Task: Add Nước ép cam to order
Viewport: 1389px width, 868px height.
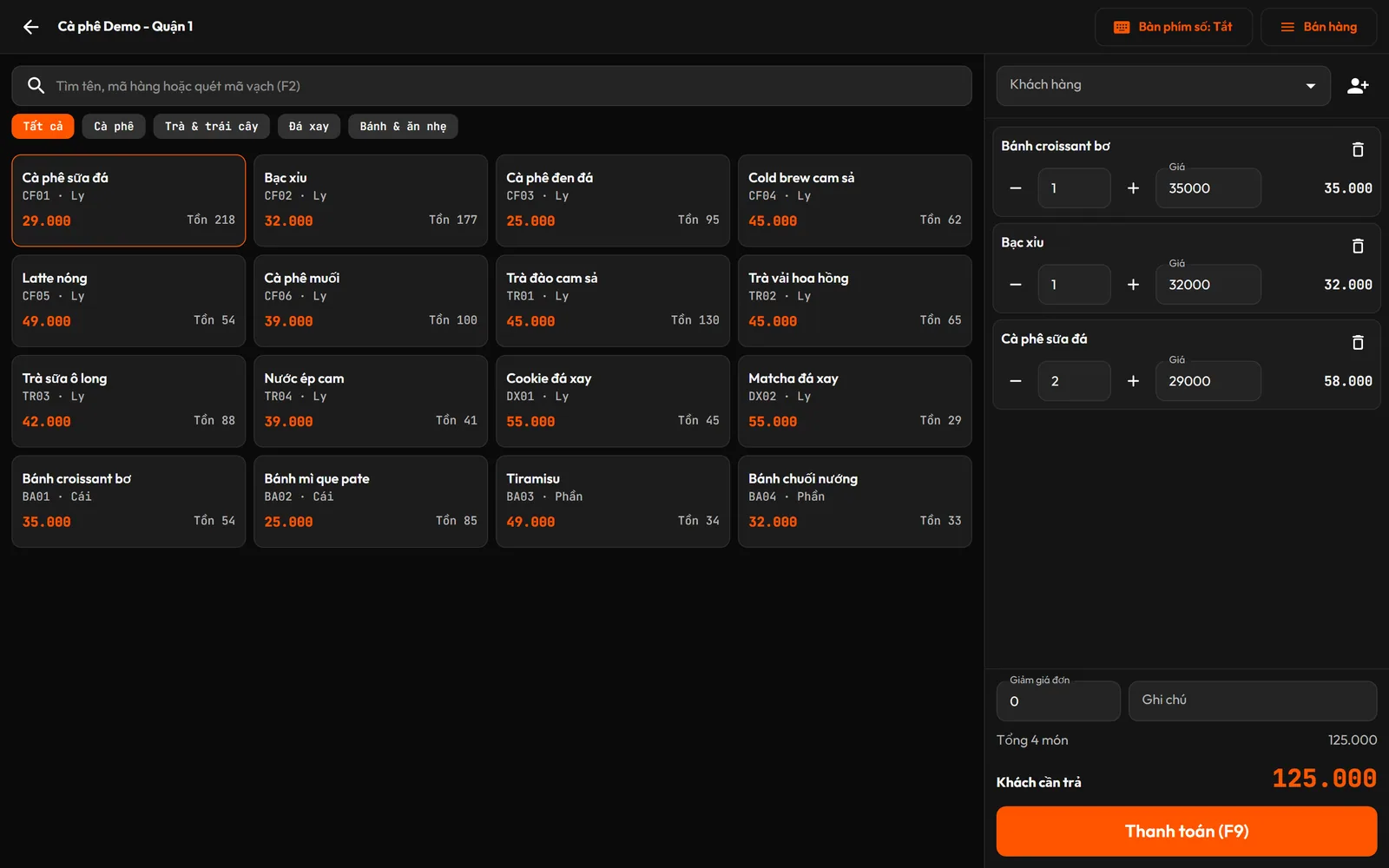Action: point(371,401)
